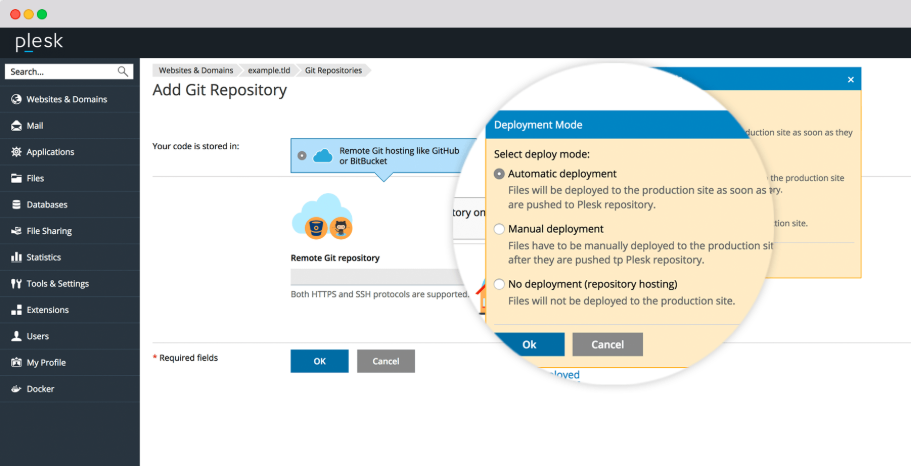
Task: Click the Add Git Repository heading
Action: pyautogui.click(x=220, y=90)
